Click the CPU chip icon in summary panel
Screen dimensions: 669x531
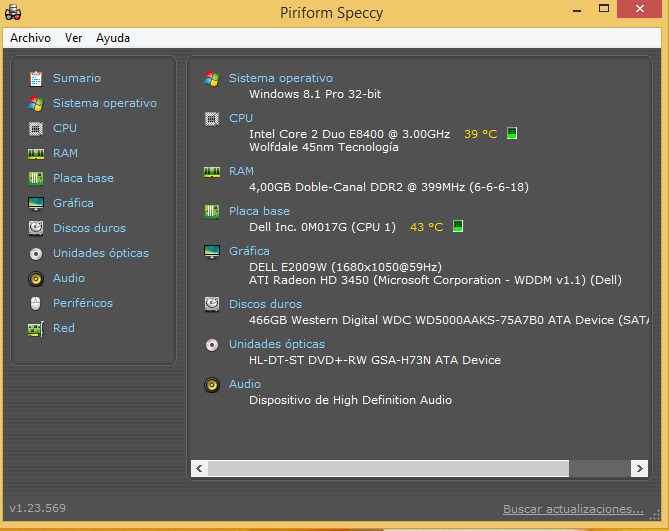[212, 119]
